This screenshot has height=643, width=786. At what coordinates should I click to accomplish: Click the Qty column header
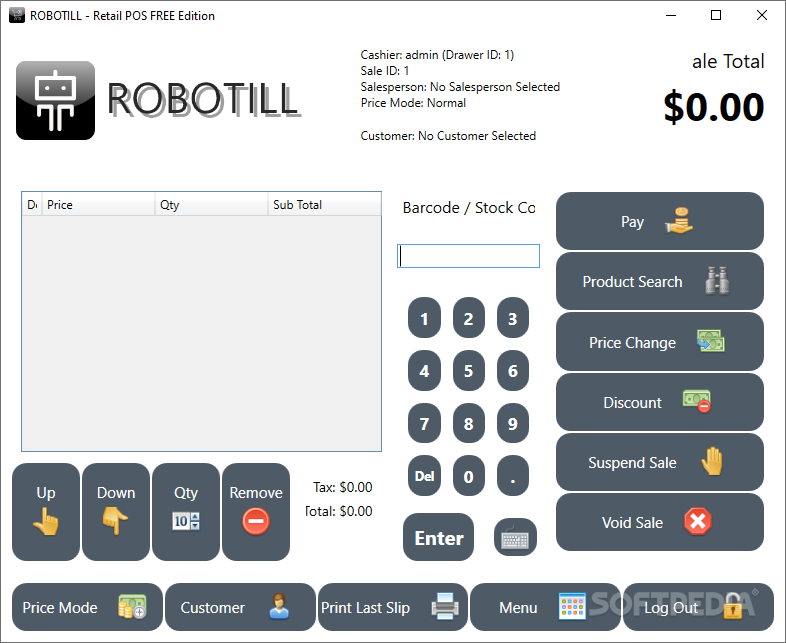coord(211,204)
